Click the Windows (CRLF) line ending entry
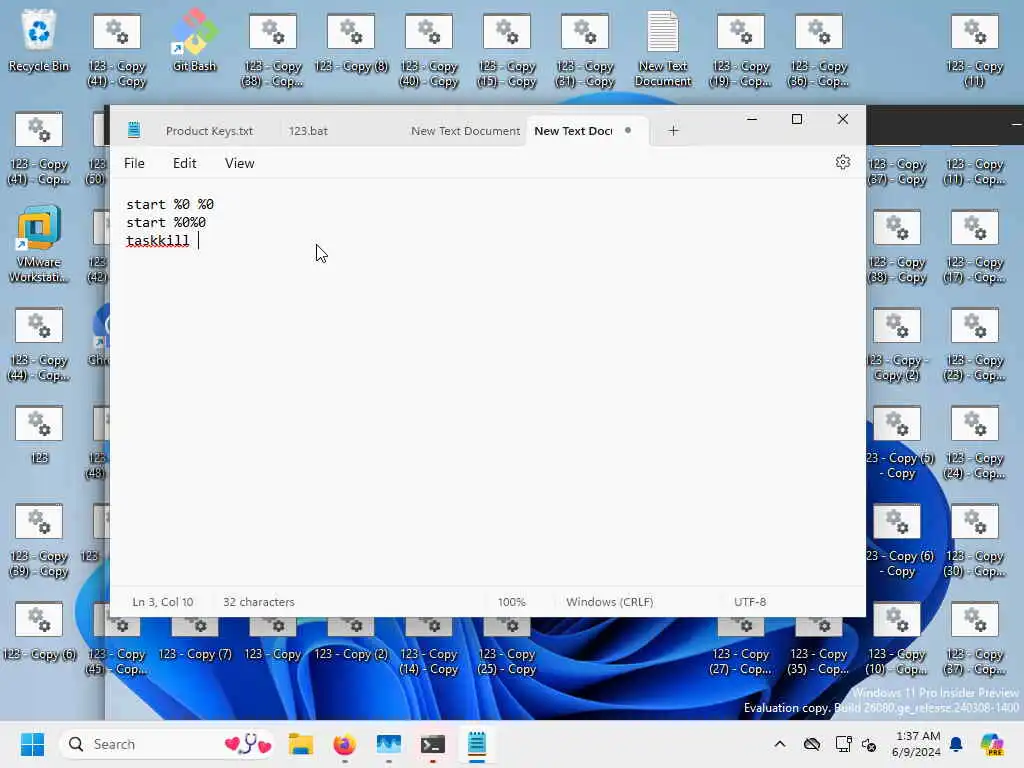 tap(609, 602)
